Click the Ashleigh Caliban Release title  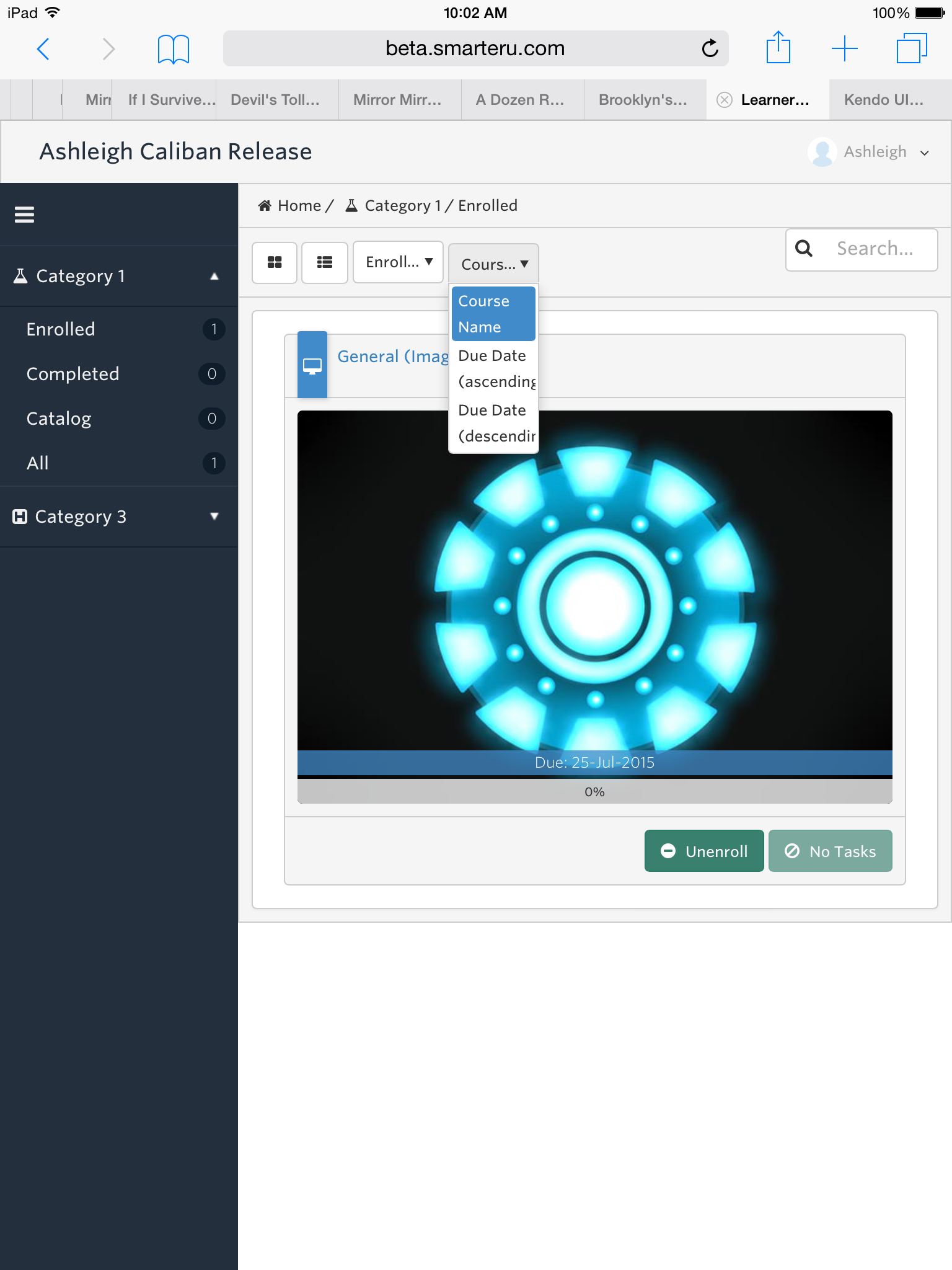[x=176, y=152]
